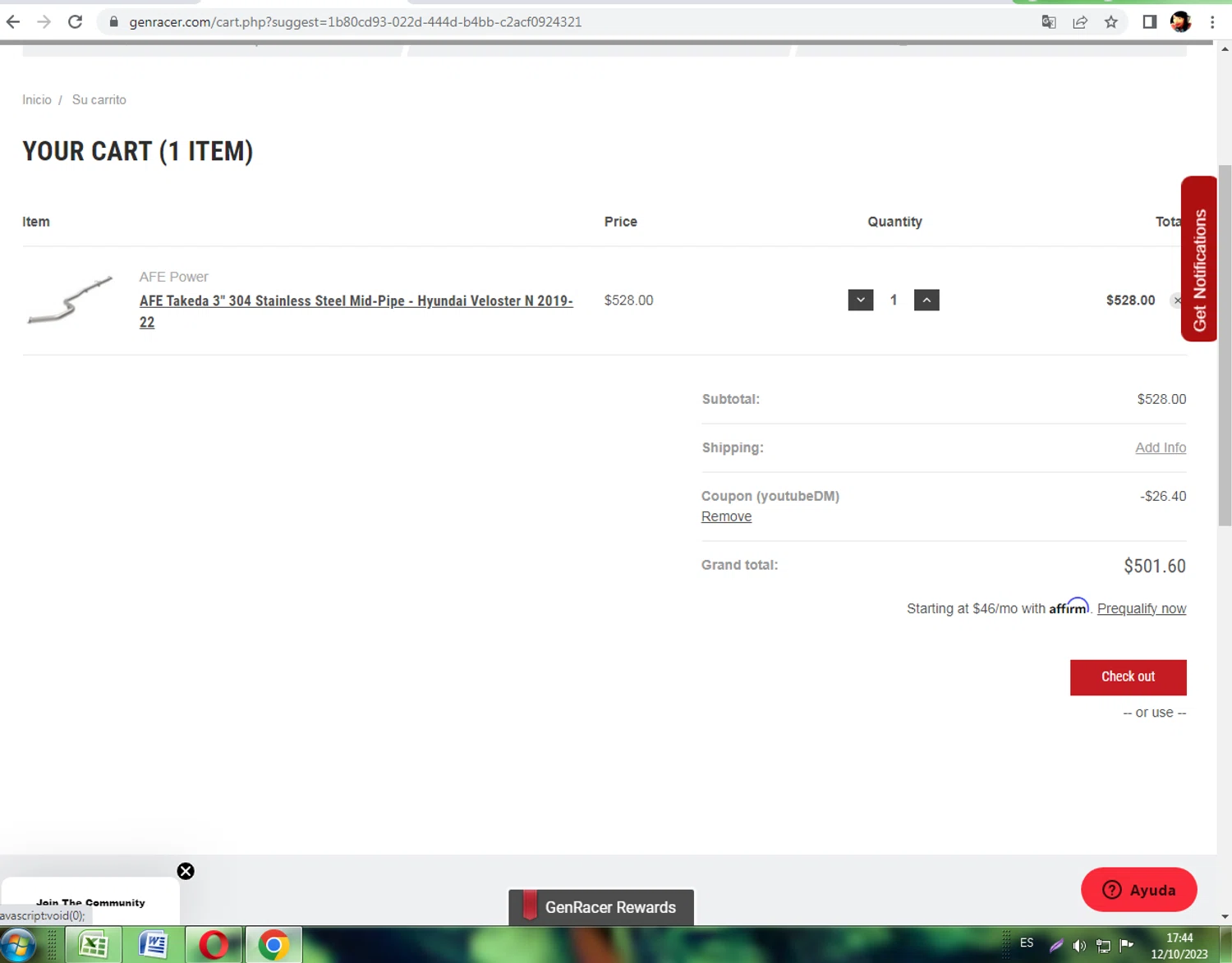Open the Chrome profile avatar
Image resolution: width=1232 pixels, height=963 pixels.
(1181, 22)
